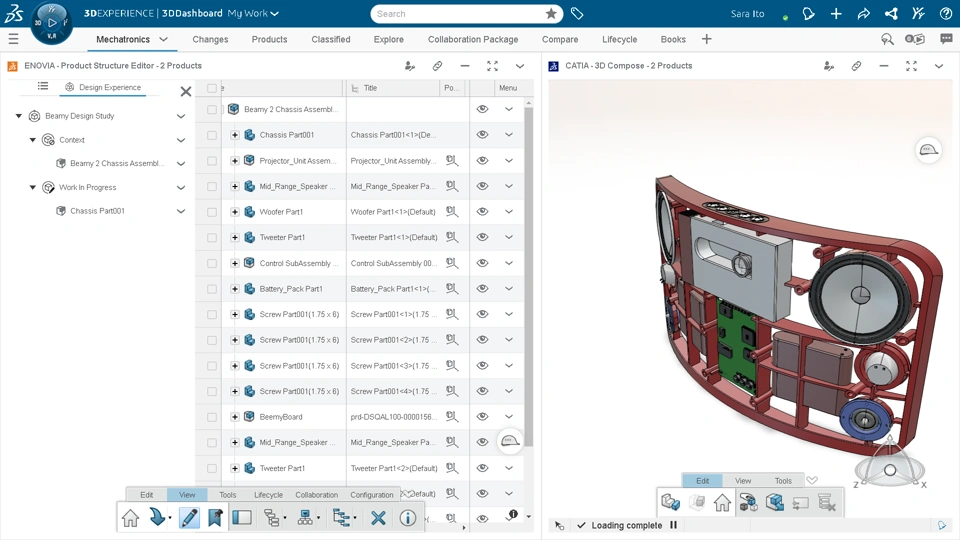Viewport: 960px width, 540px height.
Task: Collapse the Beamy Design Study tree node
Action: 19,116
